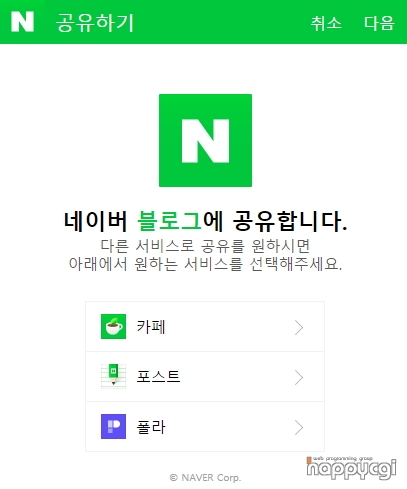Open the chevron arrow for 포스트
The width and height of the screenshot is (407, 489).
point(299,377)
